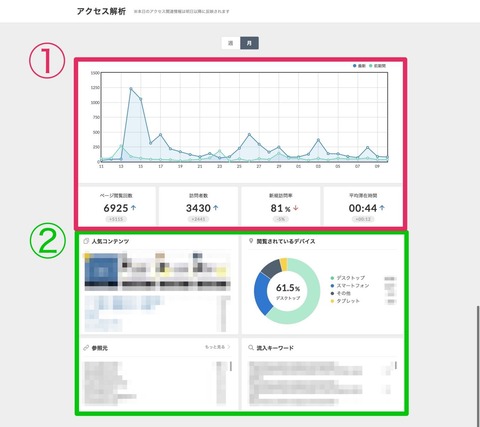Click the 参照元 list scrollbar
This screenshot has height=427, width=480.
point(231,366)
